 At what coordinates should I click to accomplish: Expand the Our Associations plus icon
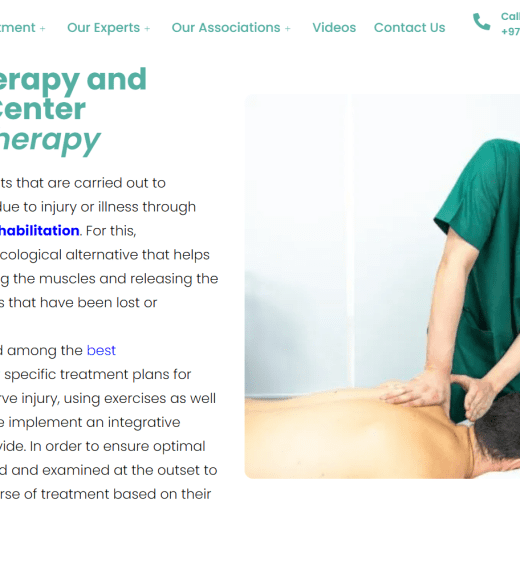click(x=287, y=29)
